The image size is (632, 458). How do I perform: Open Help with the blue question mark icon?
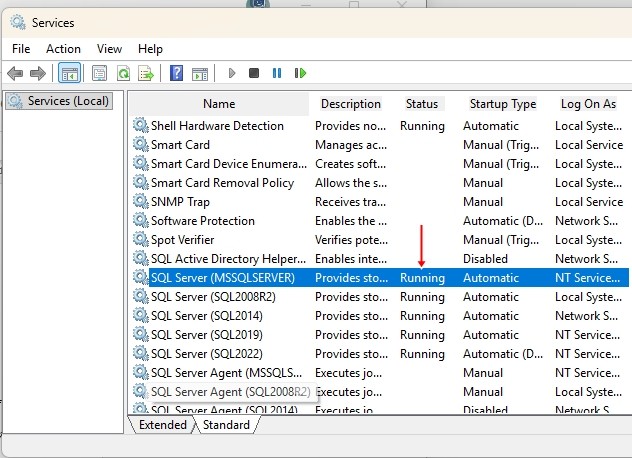(x=176, y=73)
